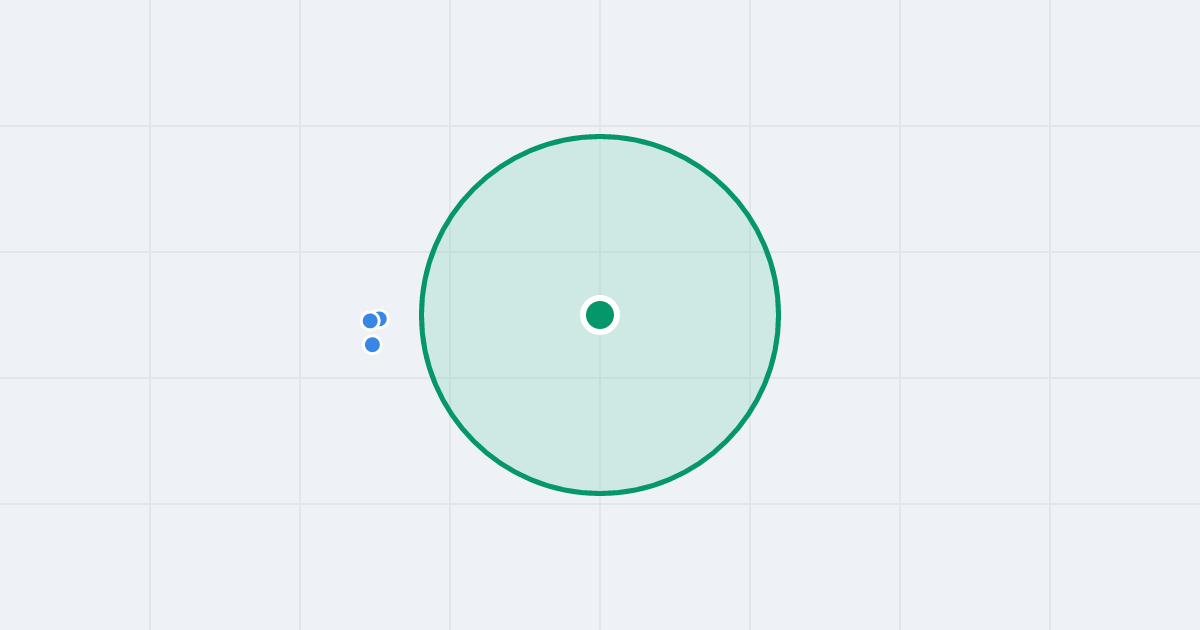
Task: Click inside the green radius area above the center marker
Action: [600, 220]
